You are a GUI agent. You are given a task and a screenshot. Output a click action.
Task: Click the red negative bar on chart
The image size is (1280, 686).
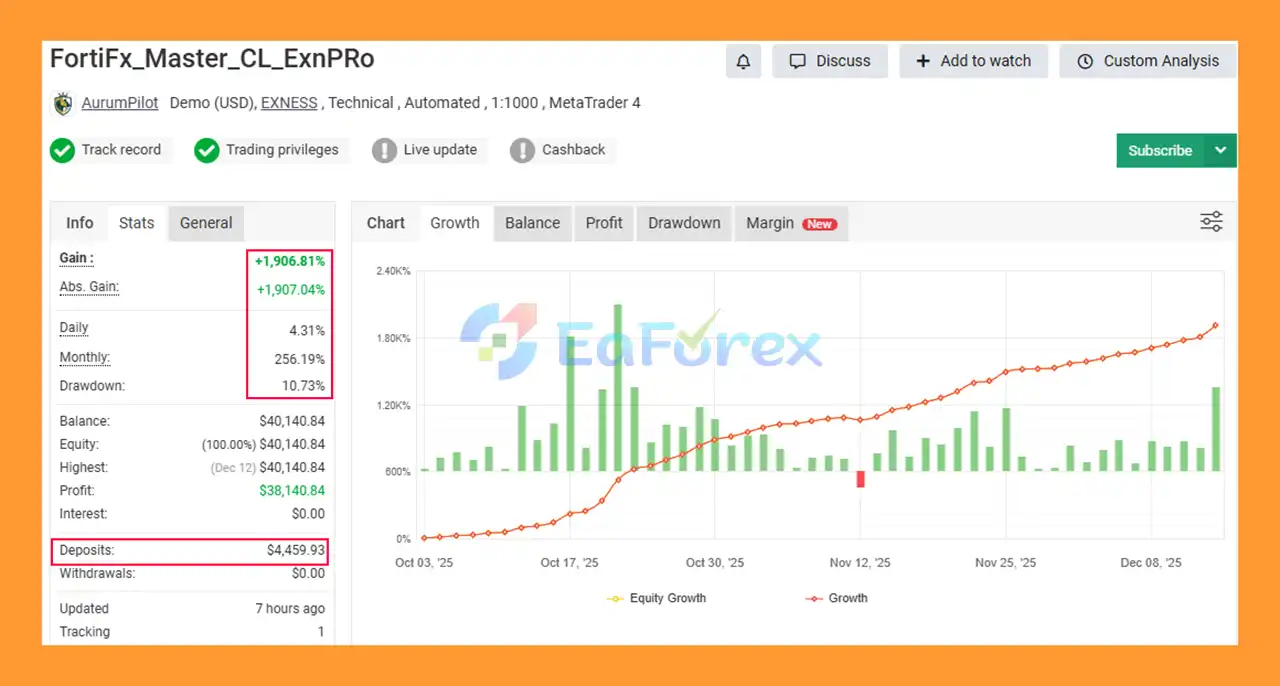[860, 479]
